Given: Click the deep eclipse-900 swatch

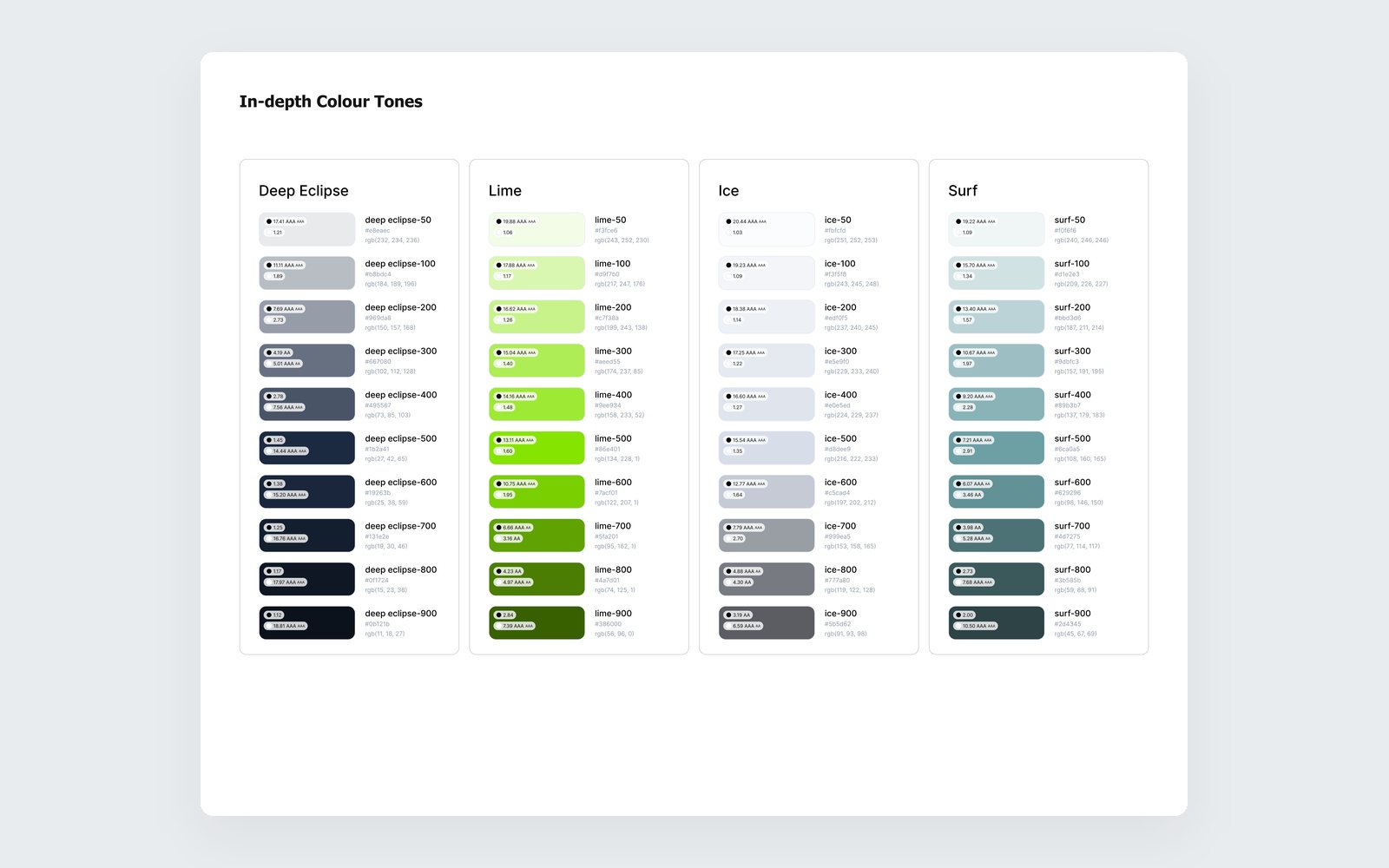Looking at the screenshot, I should (306, 622).
